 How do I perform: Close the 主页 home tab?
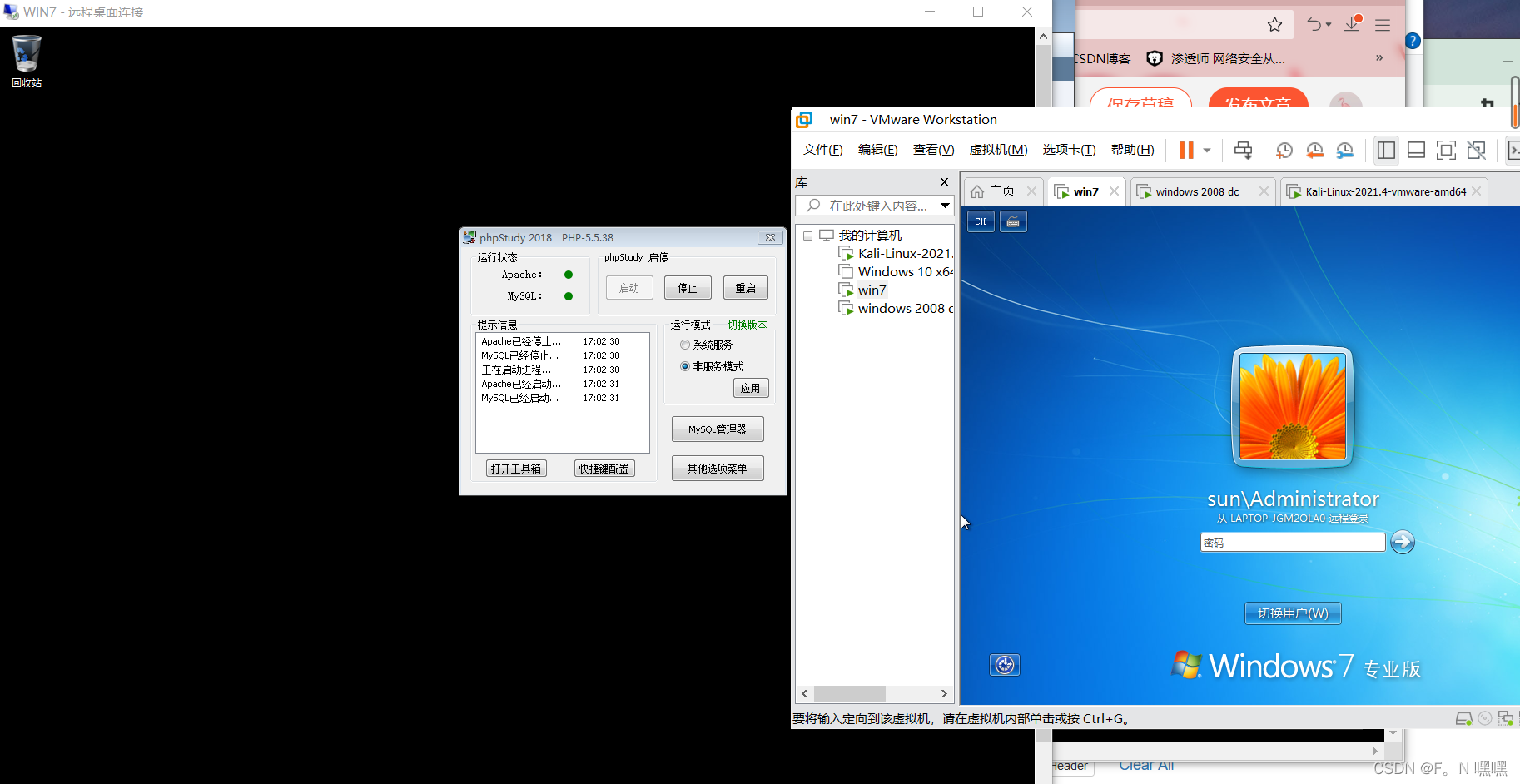tap(1031, 191)
